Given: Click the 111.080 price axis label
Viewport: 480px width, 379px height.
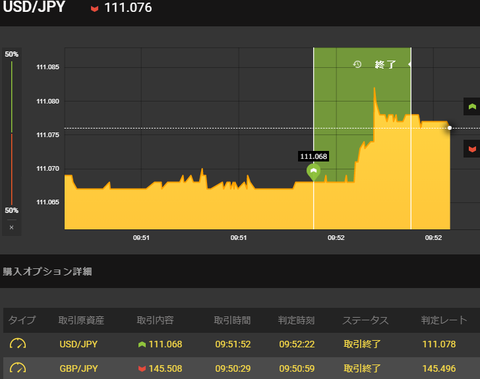Looking at the screenshot, I should coord(48,101).
